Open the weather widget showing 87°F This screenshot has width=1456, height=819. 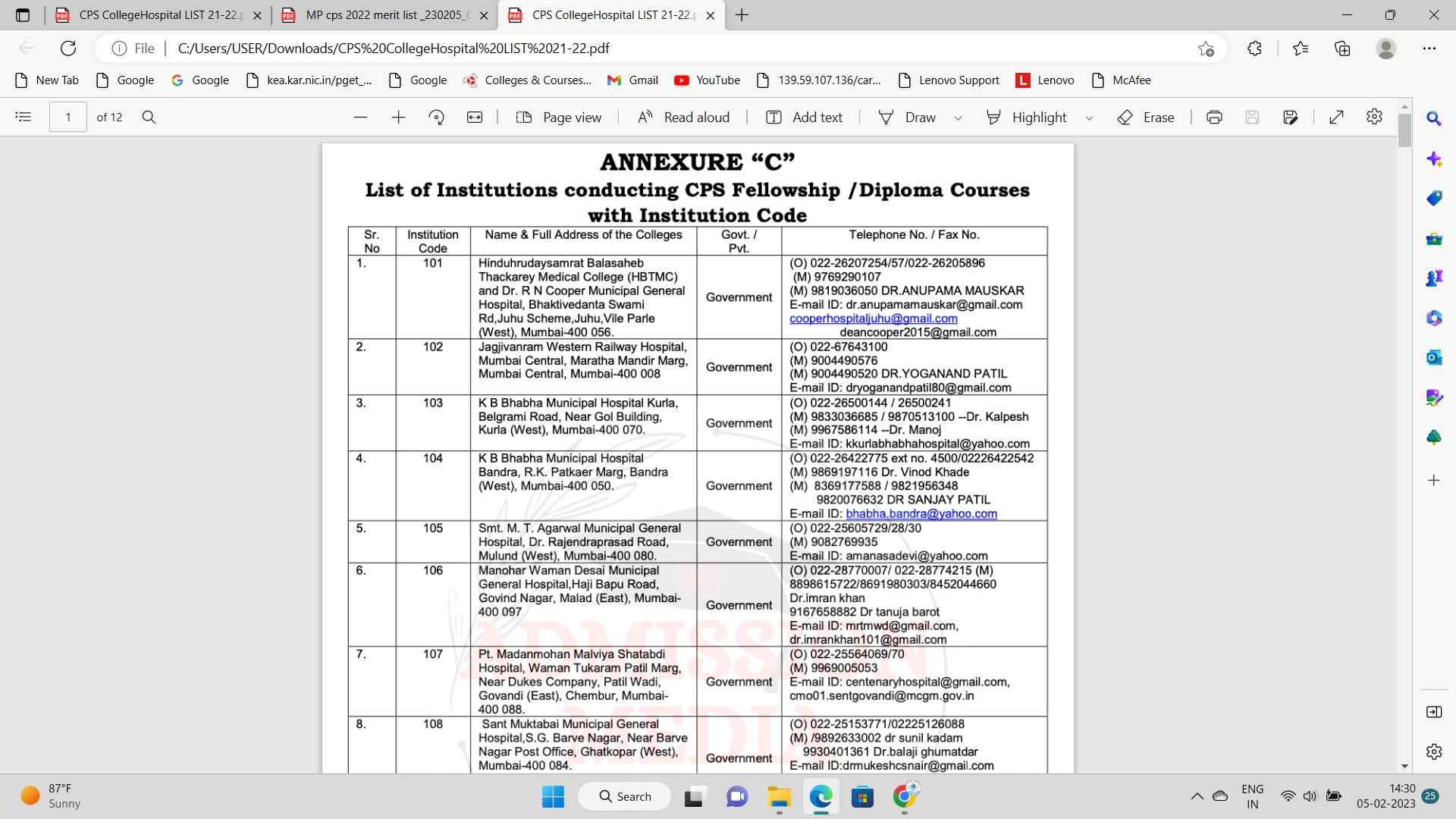50,796
